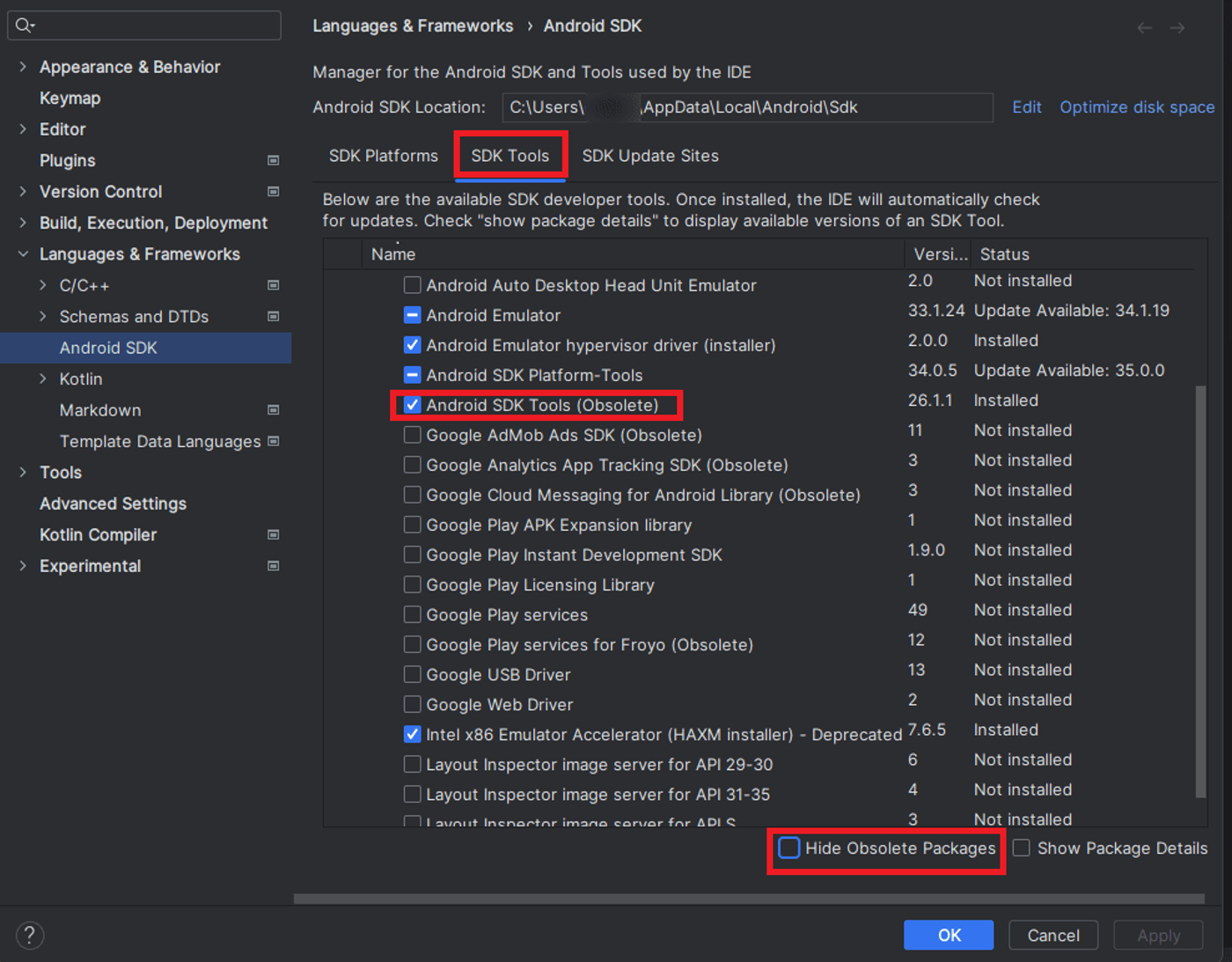Expand the Kotlin subsection
Screen dimensions: 1232x962
click(43, 378)
